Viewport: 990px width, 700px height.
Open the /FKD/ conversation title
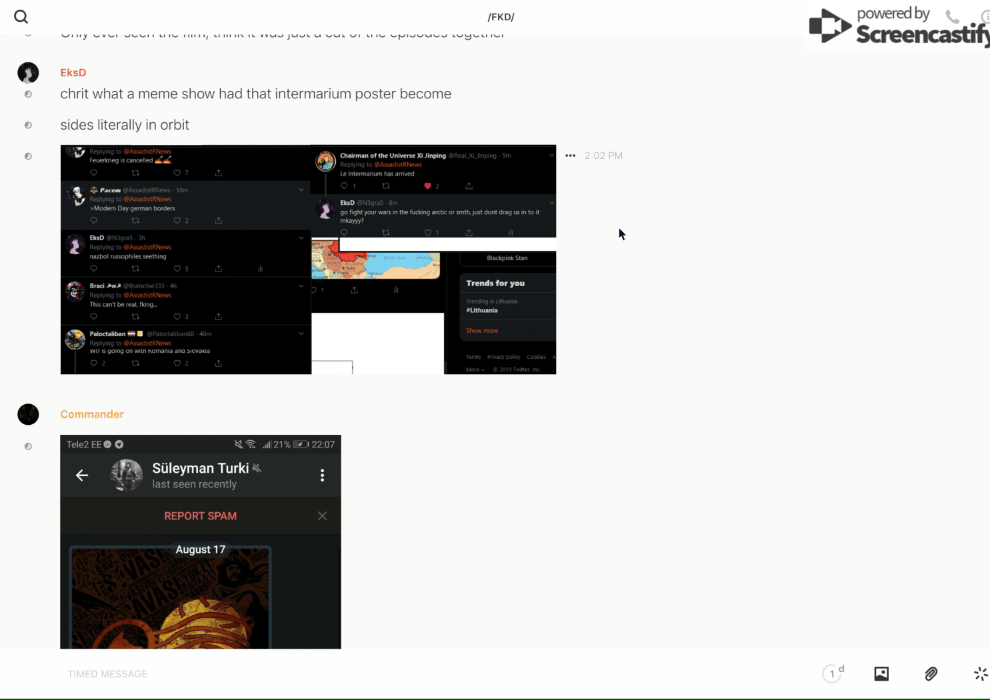[x=501, y=17]
